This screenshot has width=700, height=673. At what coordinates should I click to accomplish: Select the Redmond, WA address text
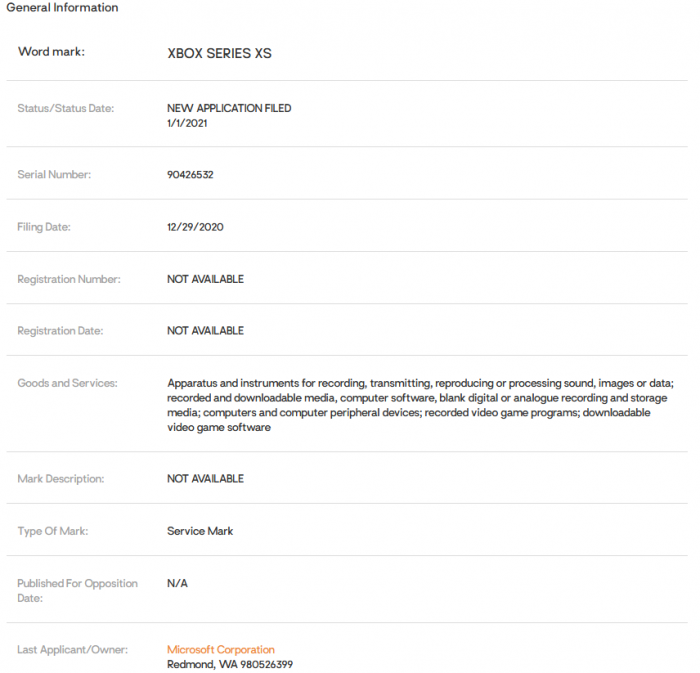click(x=230, y=665)
